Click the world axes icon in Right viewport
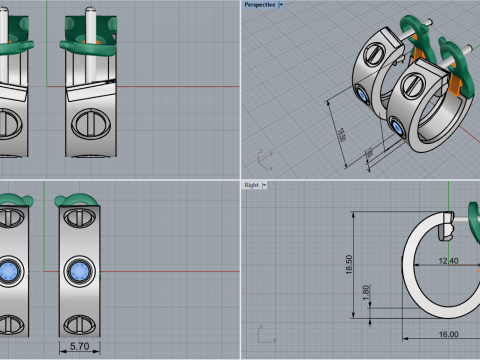 pyautogui.click(x=267, y=334)
